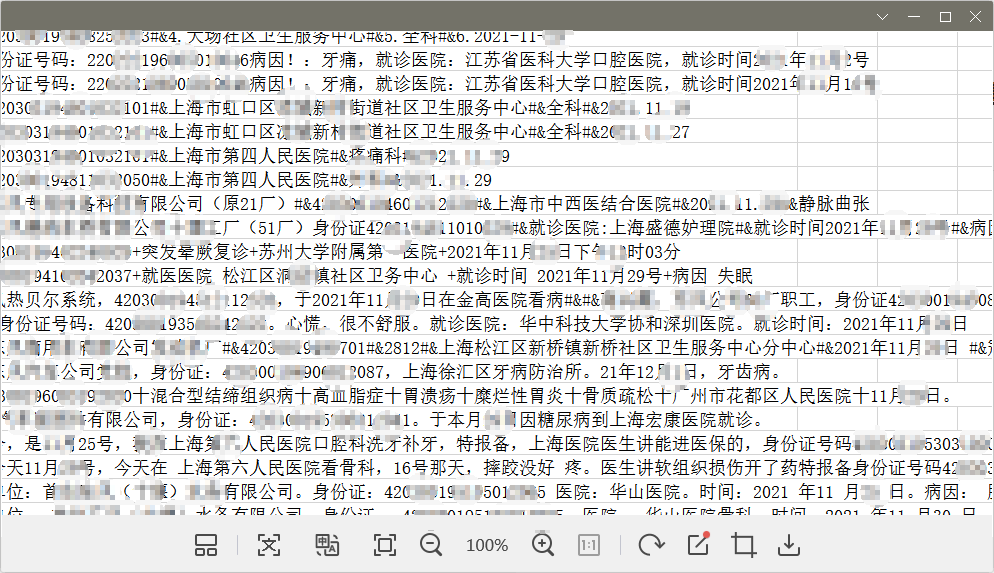
Task: Click text '上海盛德护理院'
Action: [x=671, y=228]
